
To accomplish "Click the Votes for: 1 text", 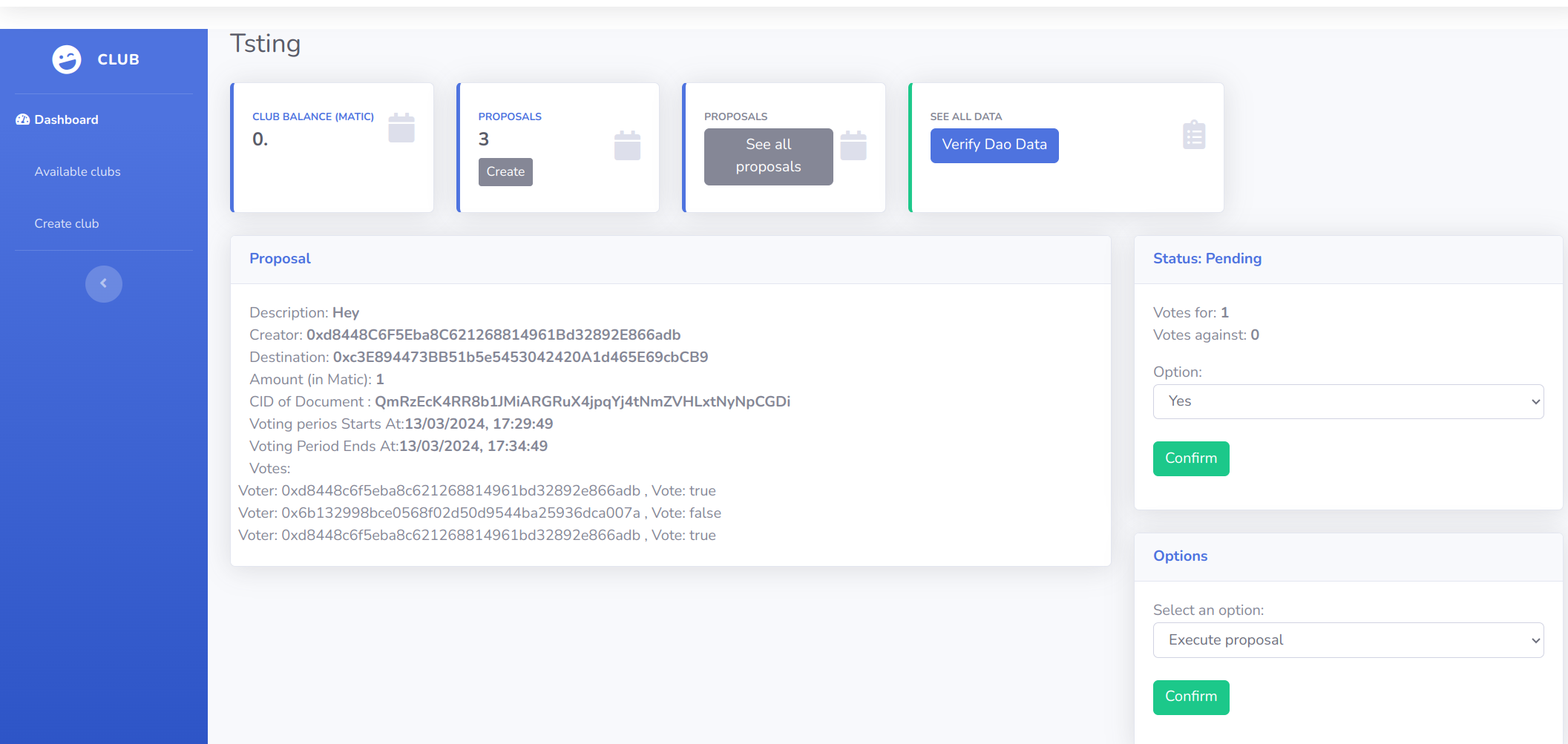I will pyautogui.click(x=1191, y=312).
